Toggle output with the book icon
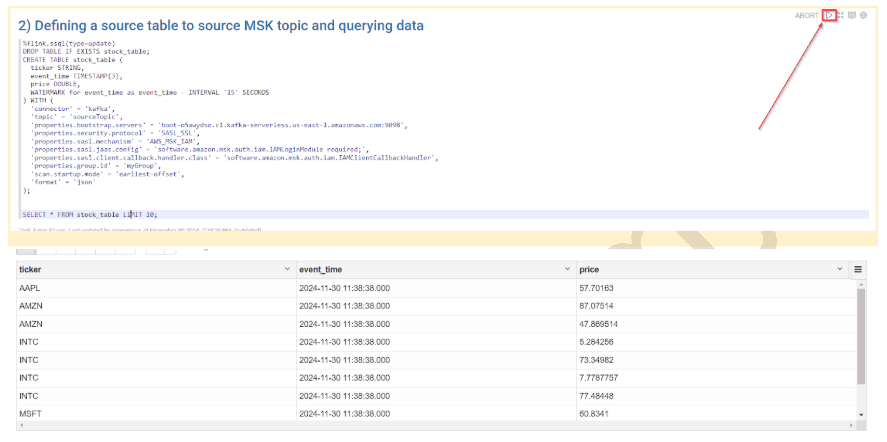 (852, 15)
